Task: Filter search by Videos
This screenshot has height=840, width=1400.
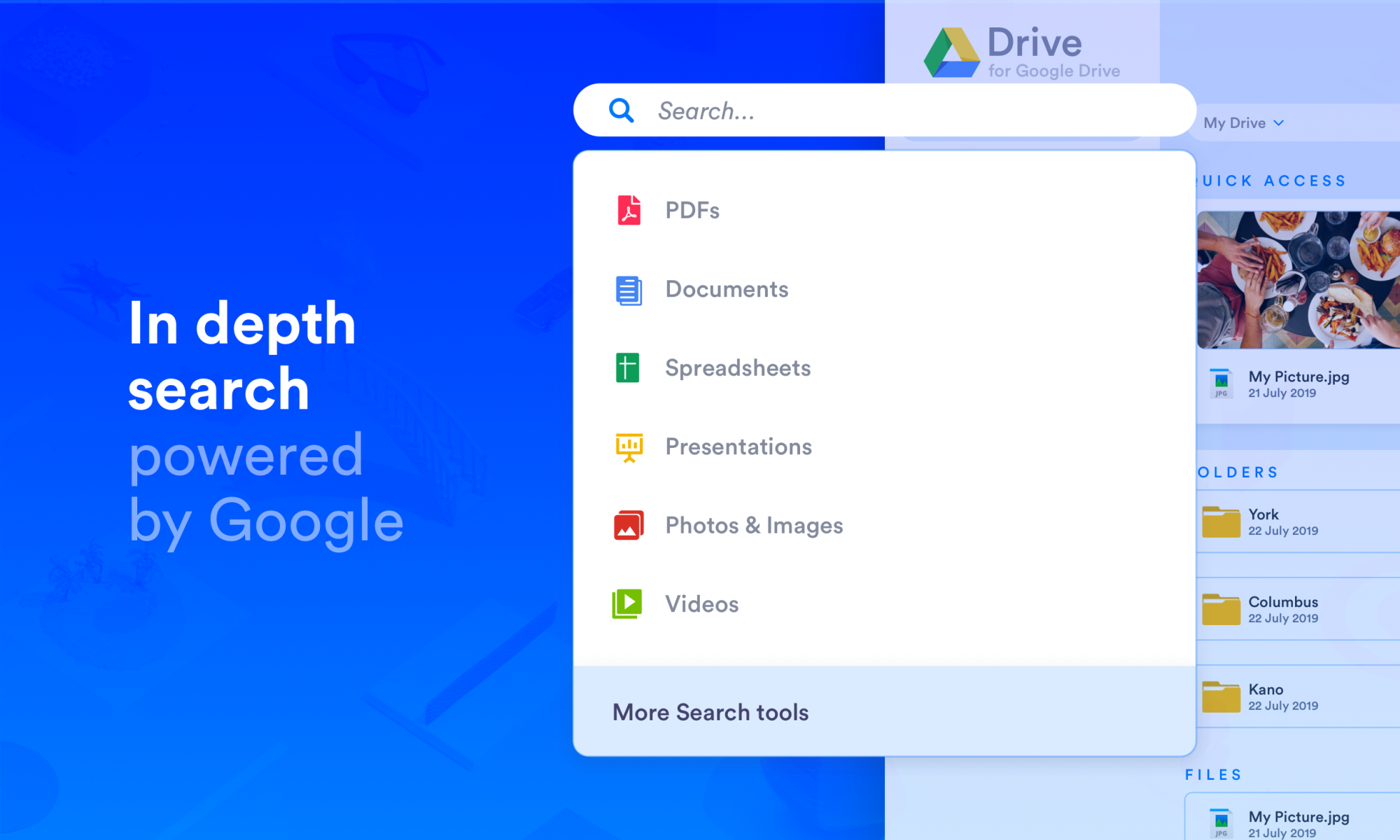Action: pos(884,604)
